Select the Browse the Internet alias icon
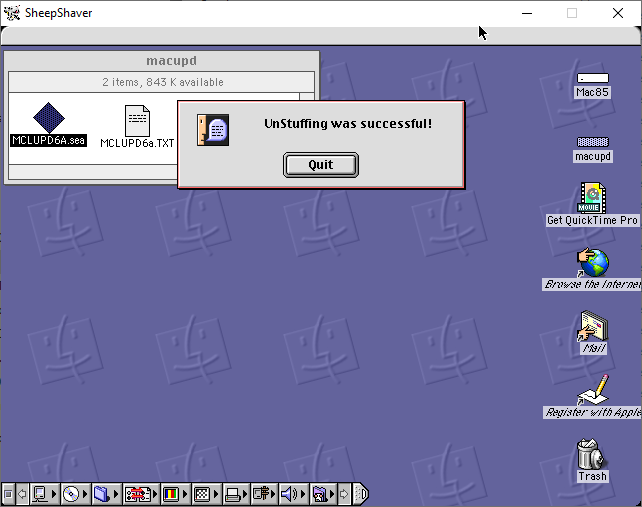 point(592,262)
